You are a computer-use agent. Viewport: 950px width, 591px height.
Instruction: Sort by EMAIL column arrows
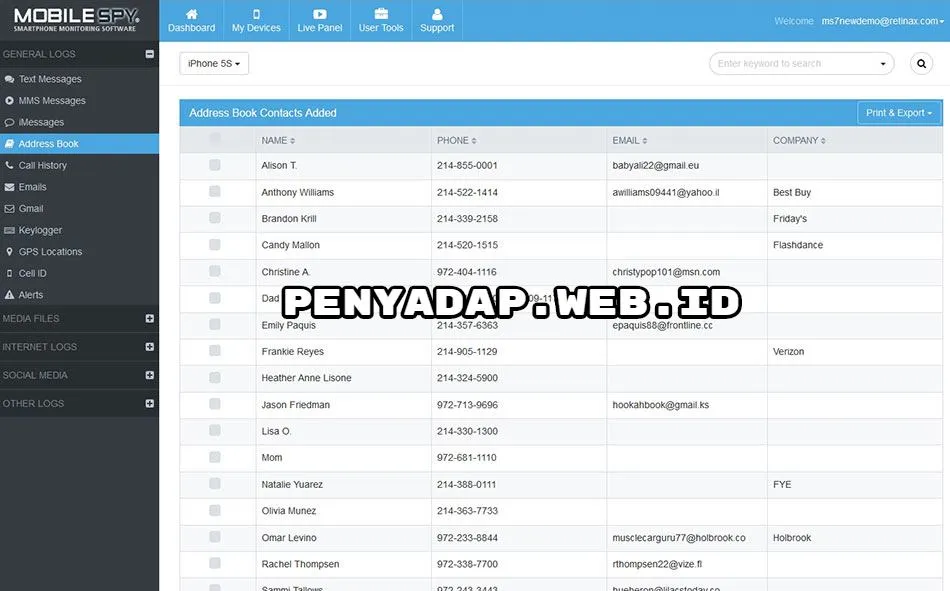coord(645,141)
